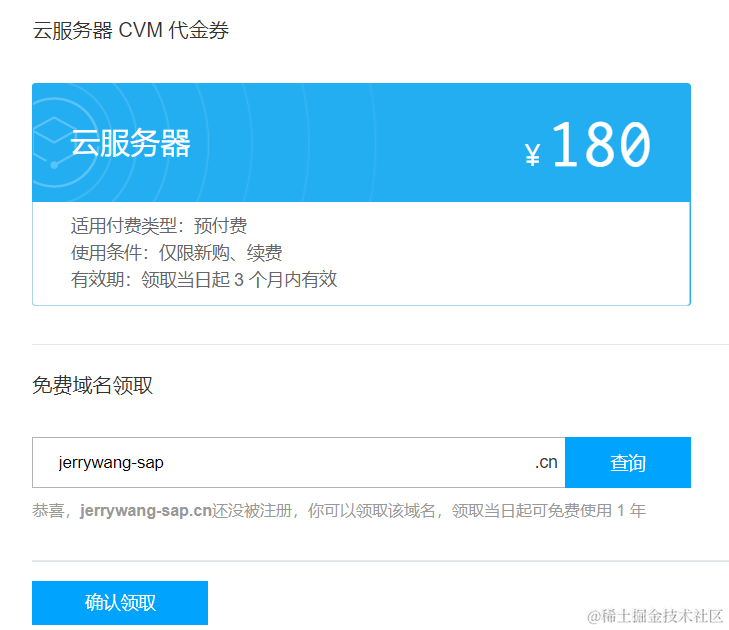Click the 查询 search button
The width and height of the screenshot is (729, 630).
pyautogui.click(x=628, y=462)
